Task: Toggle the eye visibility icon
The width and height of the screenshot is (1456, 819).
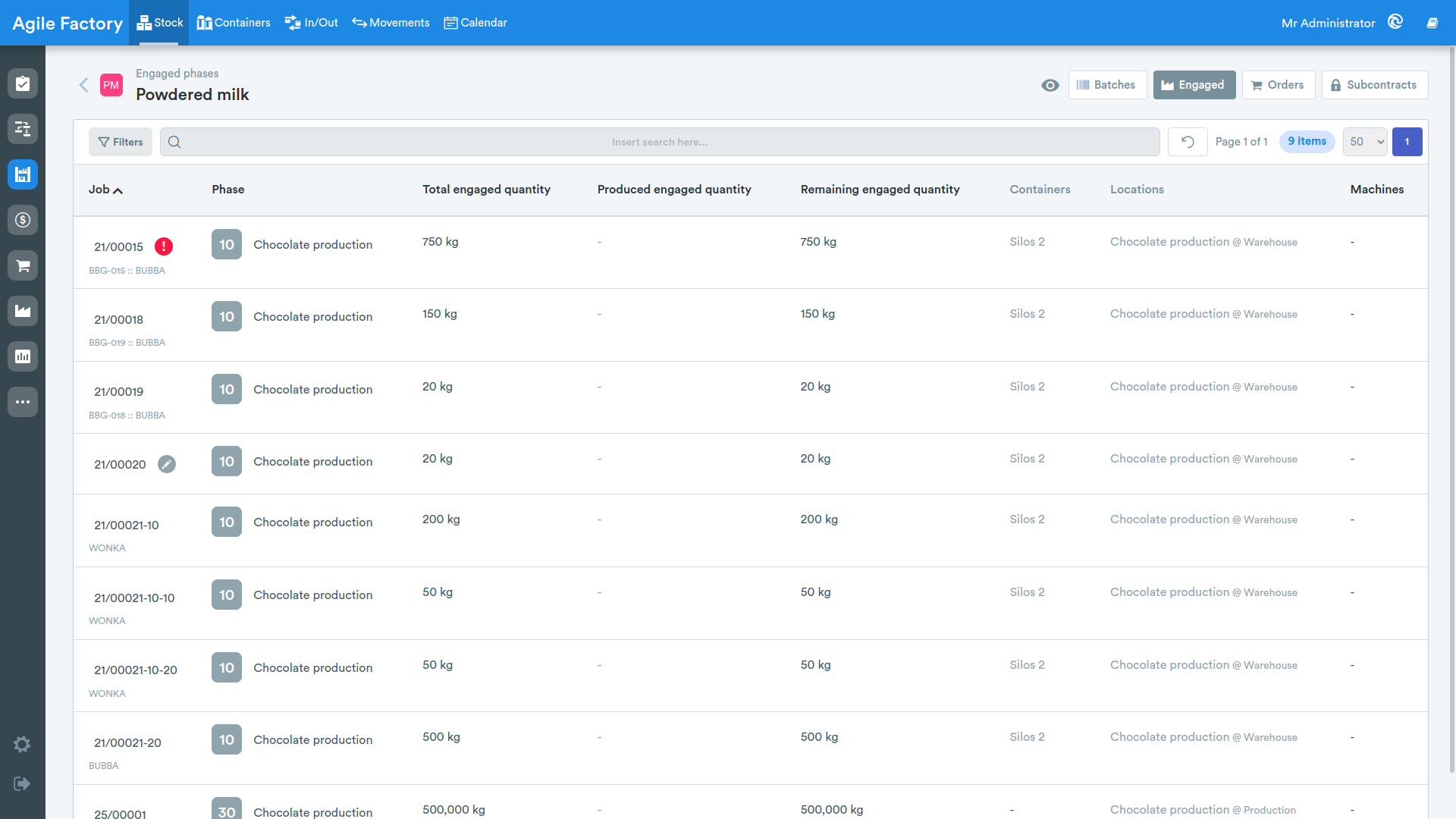Action: (1050, 85)
